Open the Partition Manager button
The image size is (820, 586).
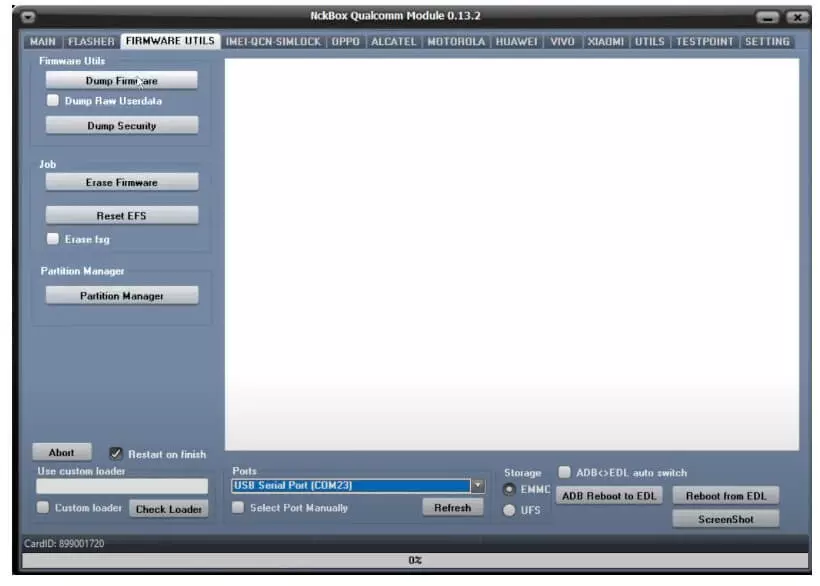click(x=121, y=296)
